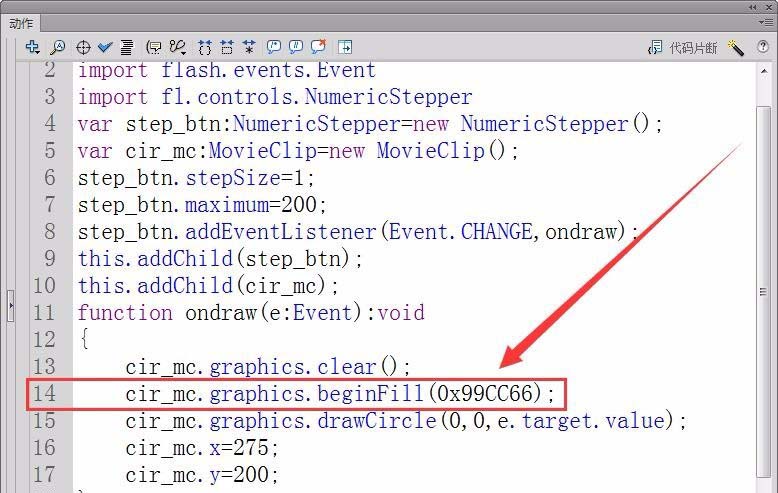Click "cir_mc.x=275;" line
Screen dimensions: 778x493
[x=201, y=448]
